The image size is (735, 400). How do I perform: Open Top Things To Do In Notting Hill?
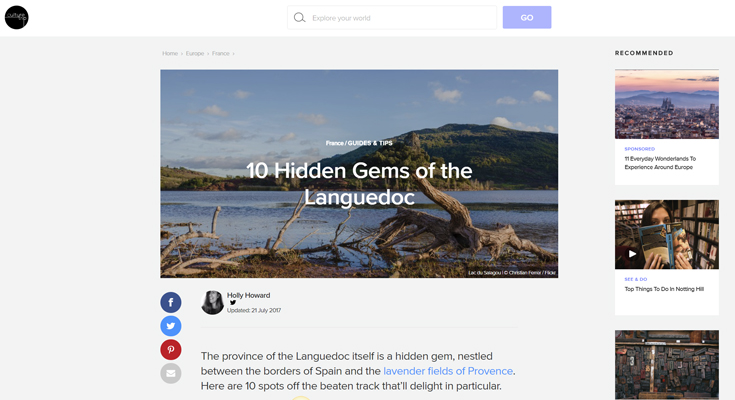664,289
